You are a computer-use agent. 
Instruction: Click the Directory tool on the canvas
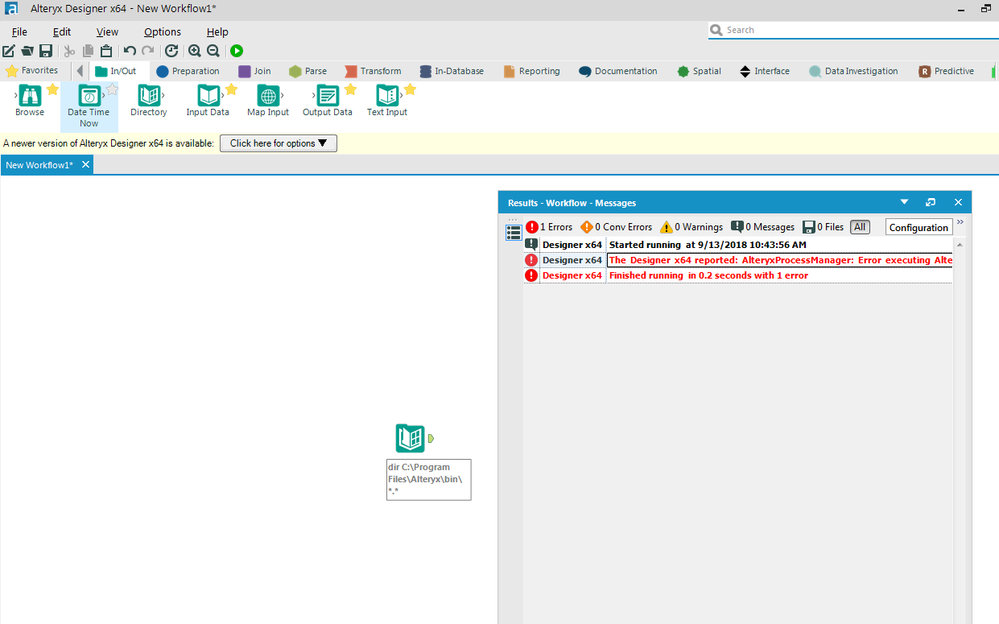click(410, 439)
